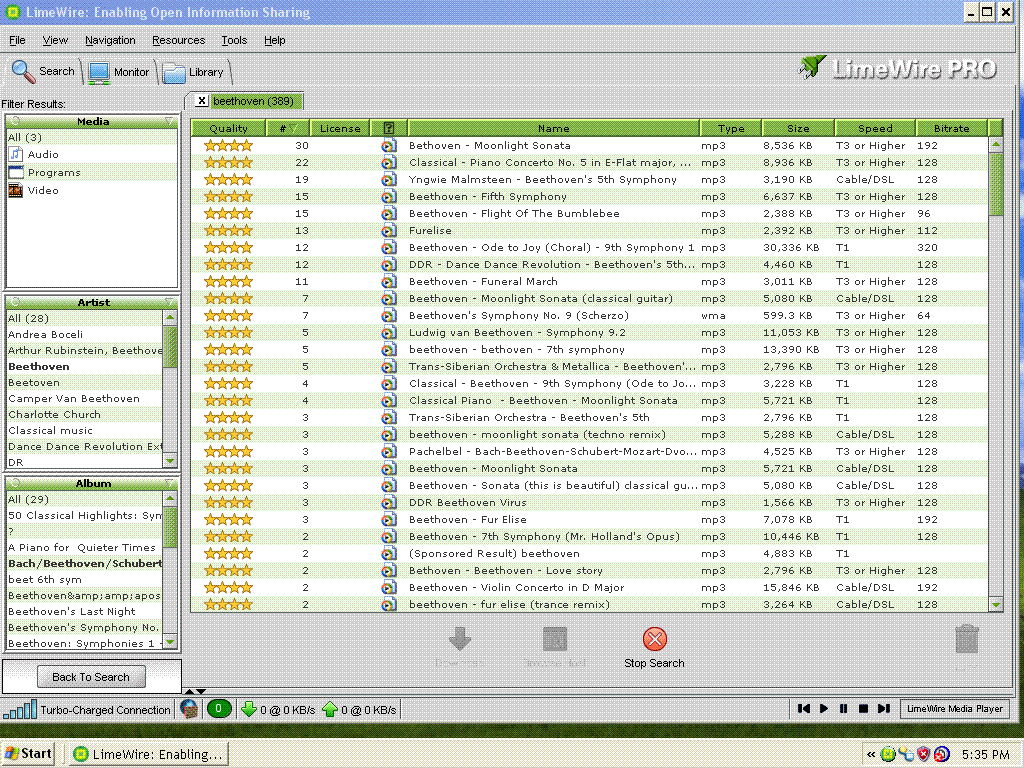Sort results by Type column
Screen dimensions: 1024x768
pyautogui.click(x=731, y=128)
